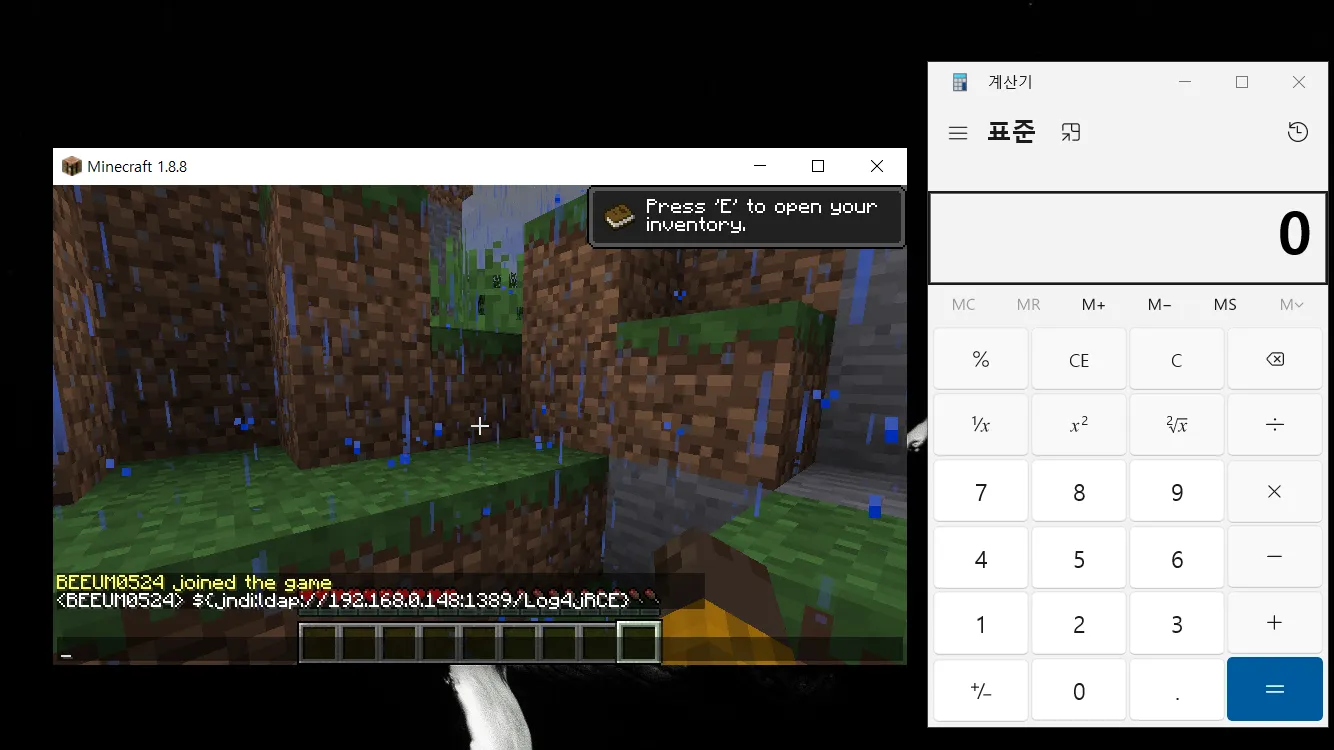Toggle Calculator keep-on-top mode icon

pos(1071,133)
